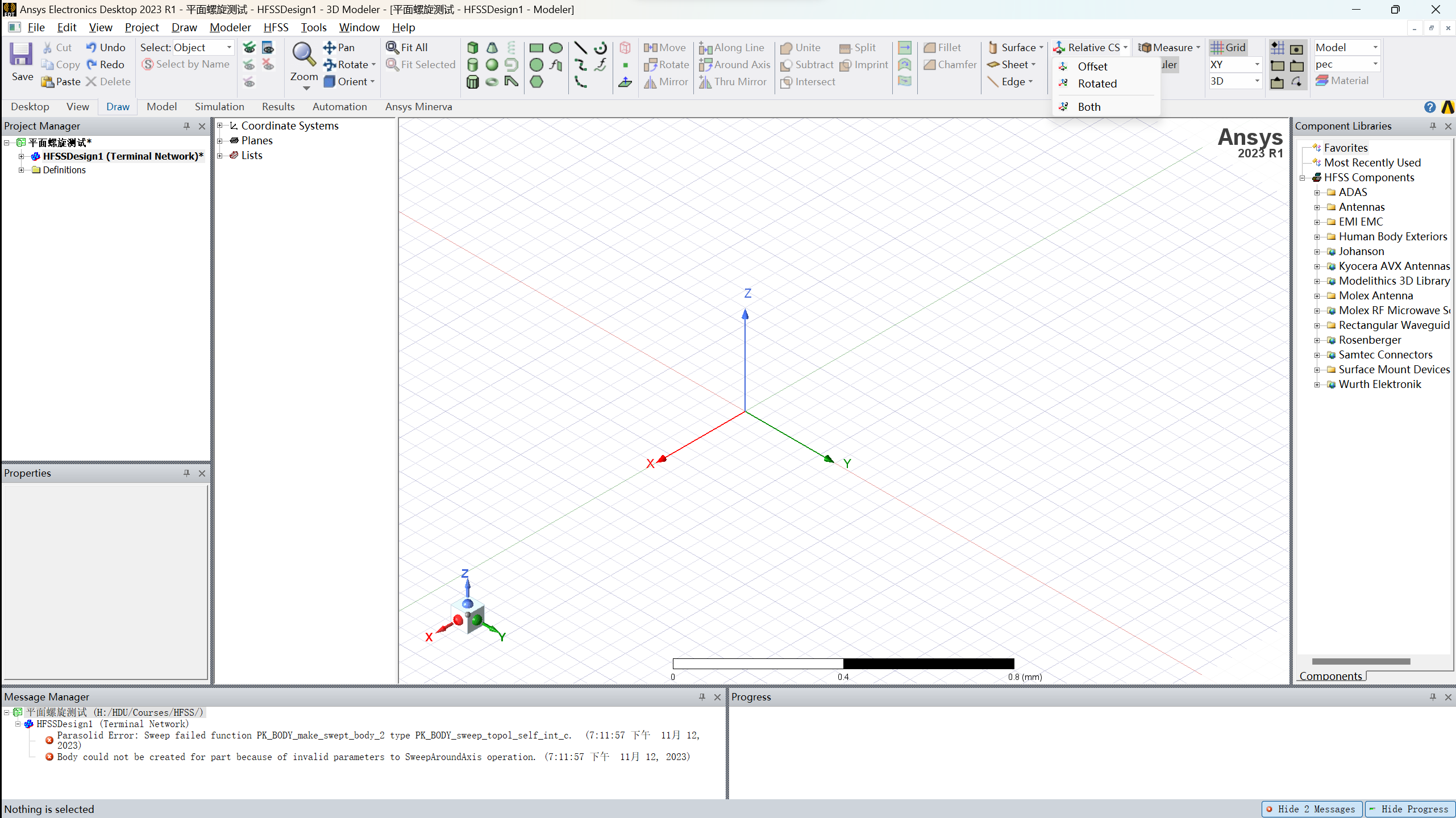This screenshot has width=1456, height=818.
Task: Select the Draw Ellipse tool
Action: click(x=556, y=48)
